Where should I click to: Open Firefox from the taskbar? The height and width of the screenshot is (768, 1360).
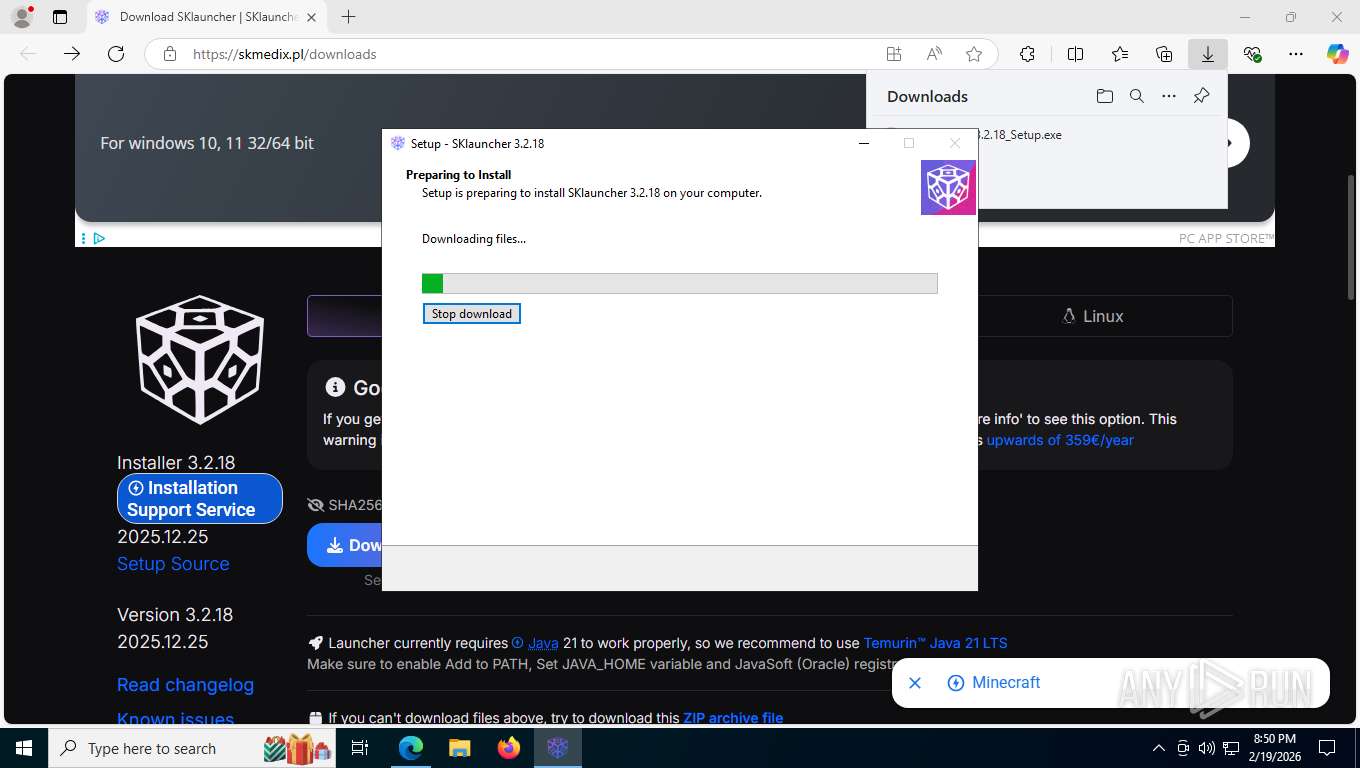point(508,748)
